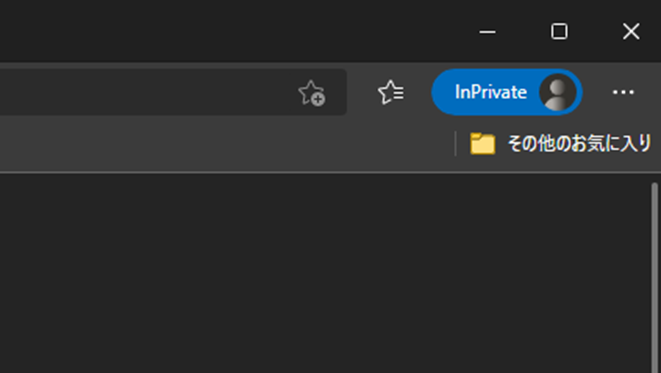661x373 pixels.
Task: Click the yellow folder icon on favorites bar
Action: [x=483, y=144]
